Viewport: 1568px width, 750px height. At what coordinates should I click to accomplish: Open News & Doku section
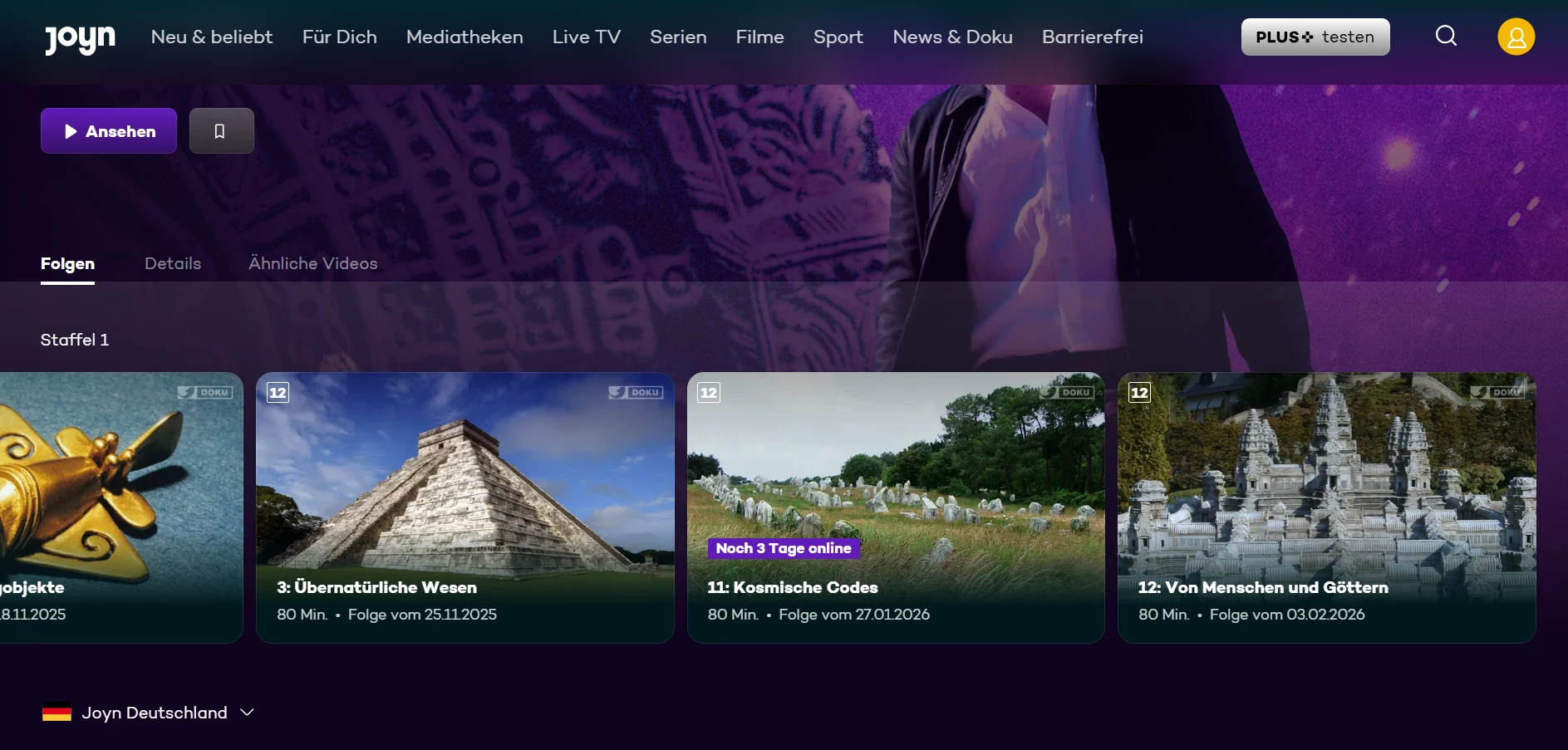[x=952, y=37]
